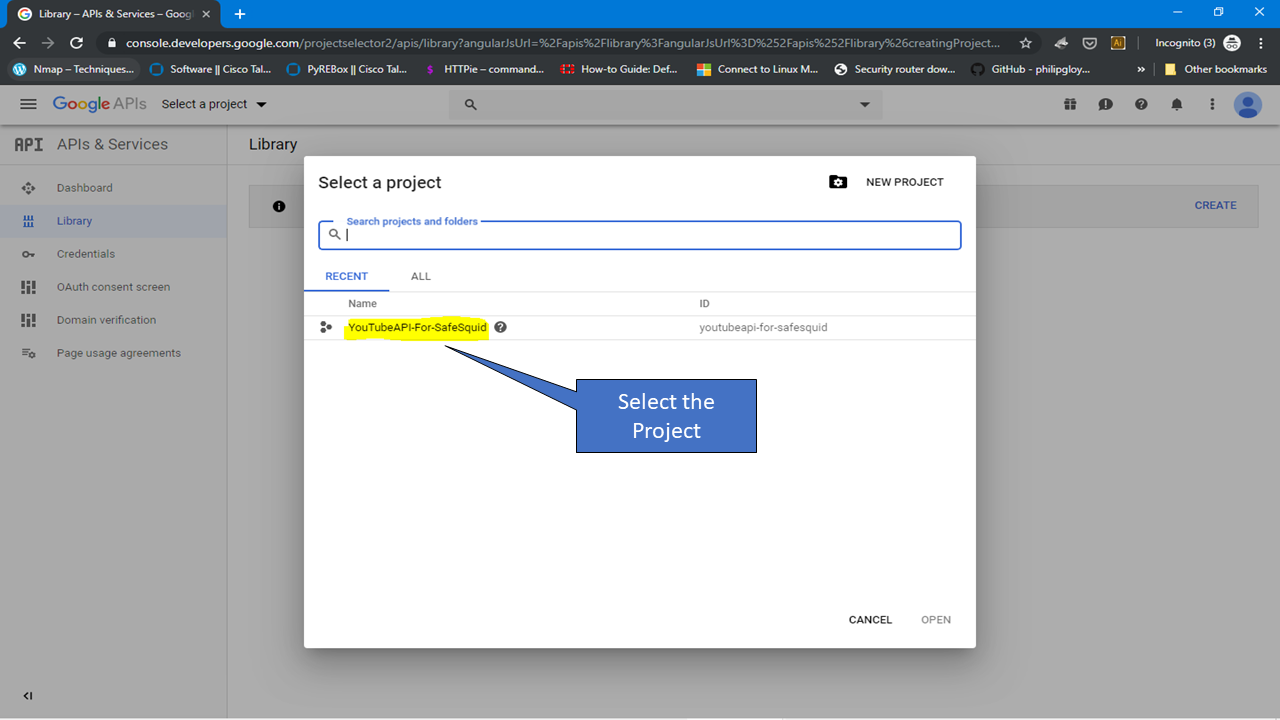Click the Google APIs logo
This screenshot has width=1280, height=720.
coord(100,104)
